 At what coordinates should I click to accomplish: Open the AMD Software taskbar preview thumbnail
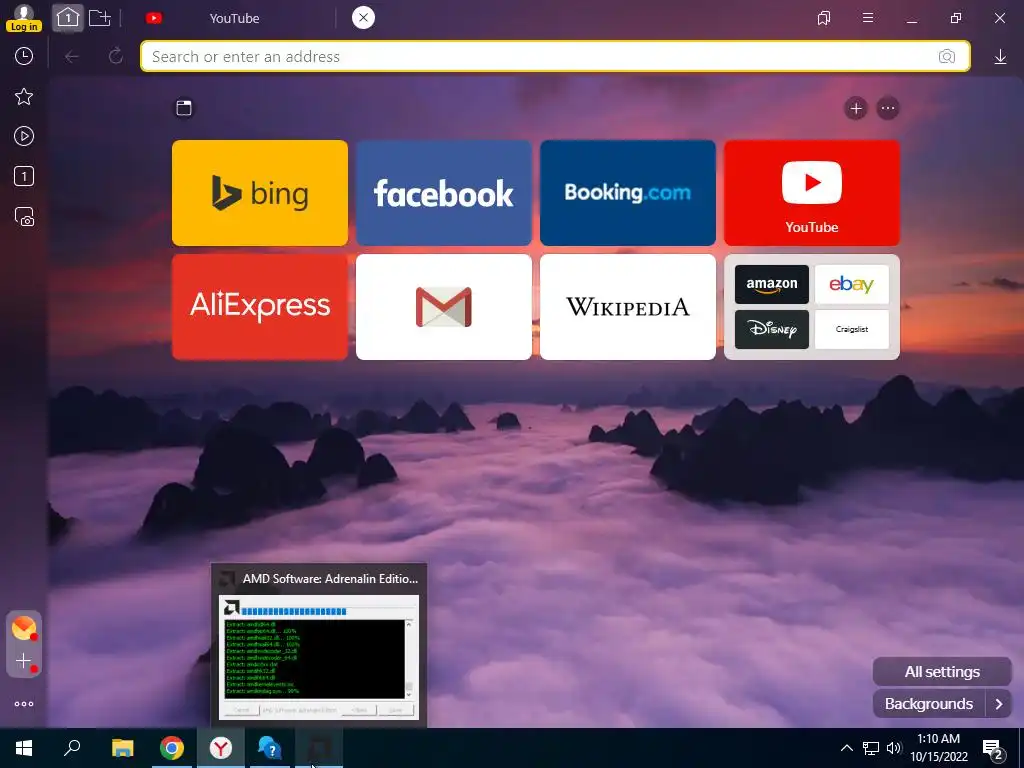click(319, 645)
